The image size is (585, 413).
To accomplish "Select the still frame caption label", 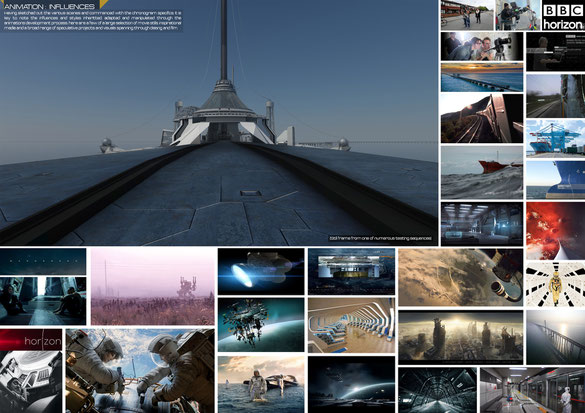I will tap(380, 238).
